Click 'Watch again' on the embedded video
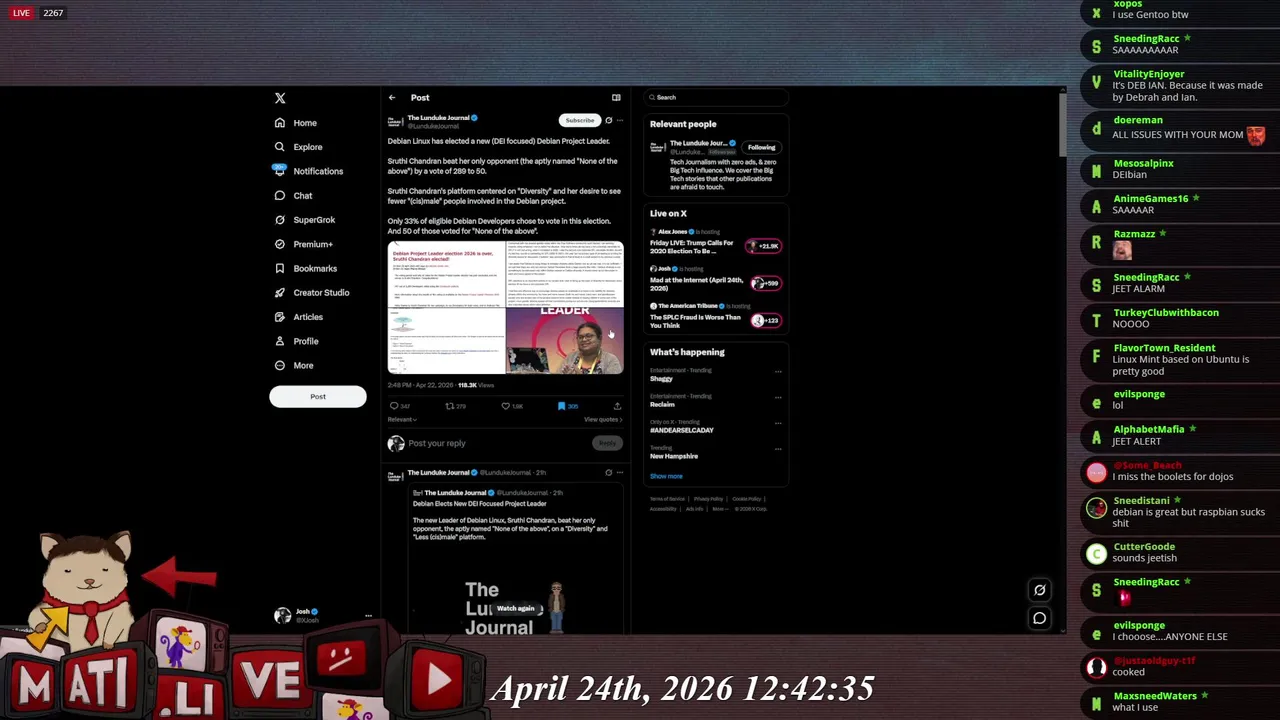The width and height of the screenshot is (1280, 720). (516, 608)
